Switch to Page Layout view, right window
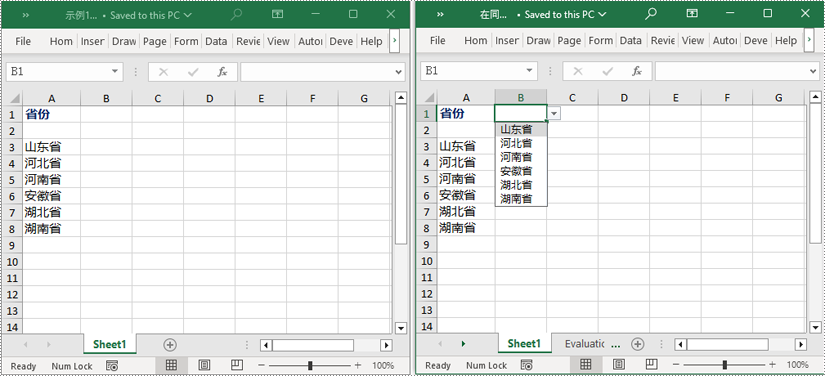This screenshot has width=825, height=376. point(618,364)
